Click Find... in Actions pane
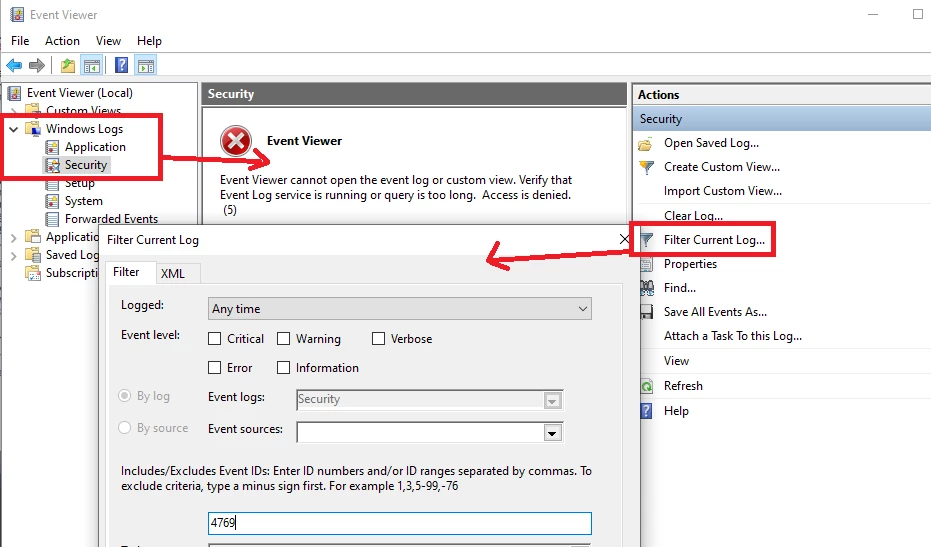Image resolution: width=931 pixels, height=547 pixels. point(679,287)
